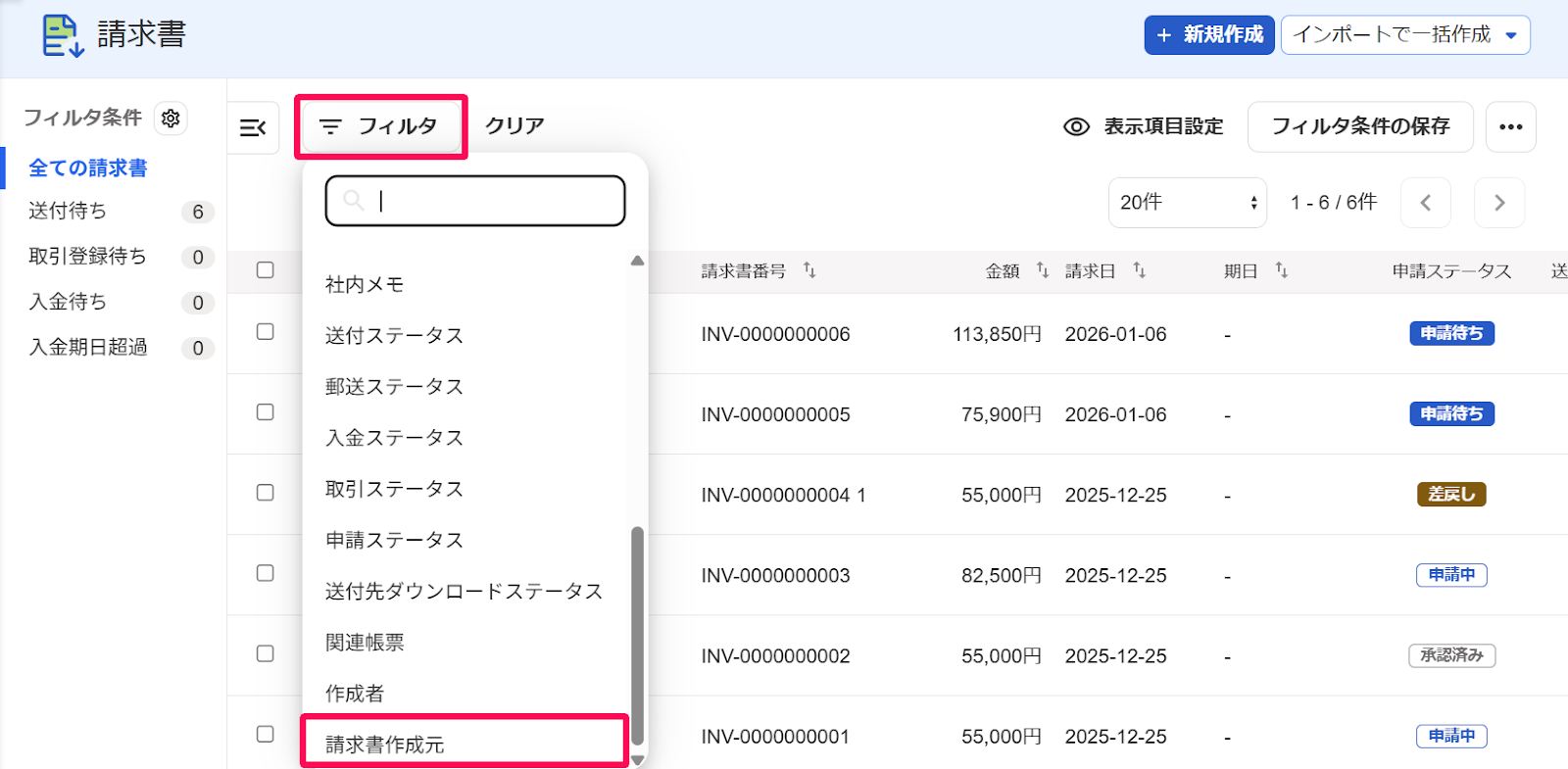
Task: Click the filter list scrollbar thumb
Action: click(637, 636)
